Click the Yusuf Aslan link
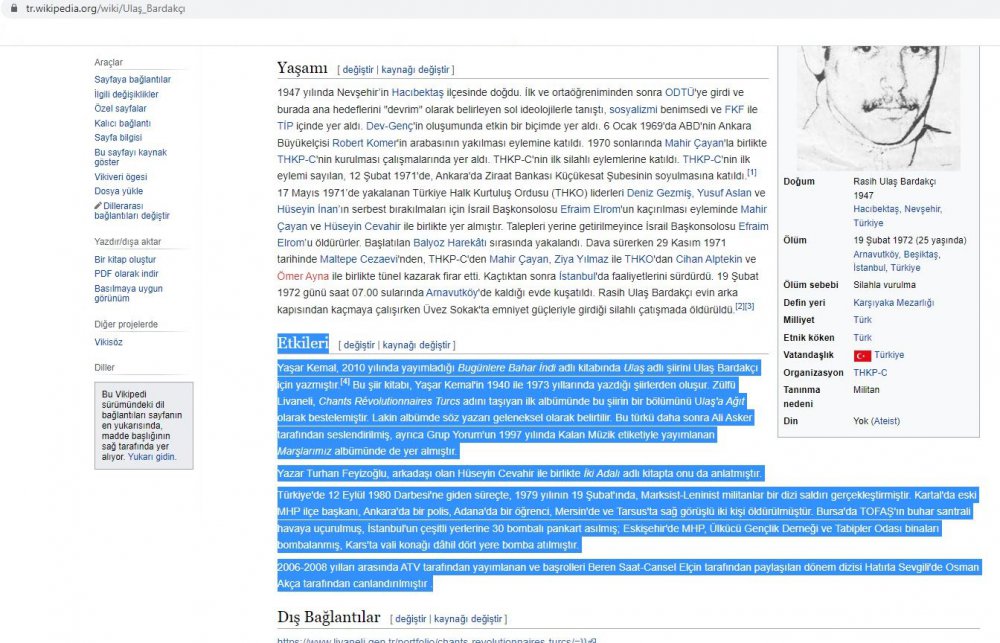 pyautogui.click(x=724, y=193)
